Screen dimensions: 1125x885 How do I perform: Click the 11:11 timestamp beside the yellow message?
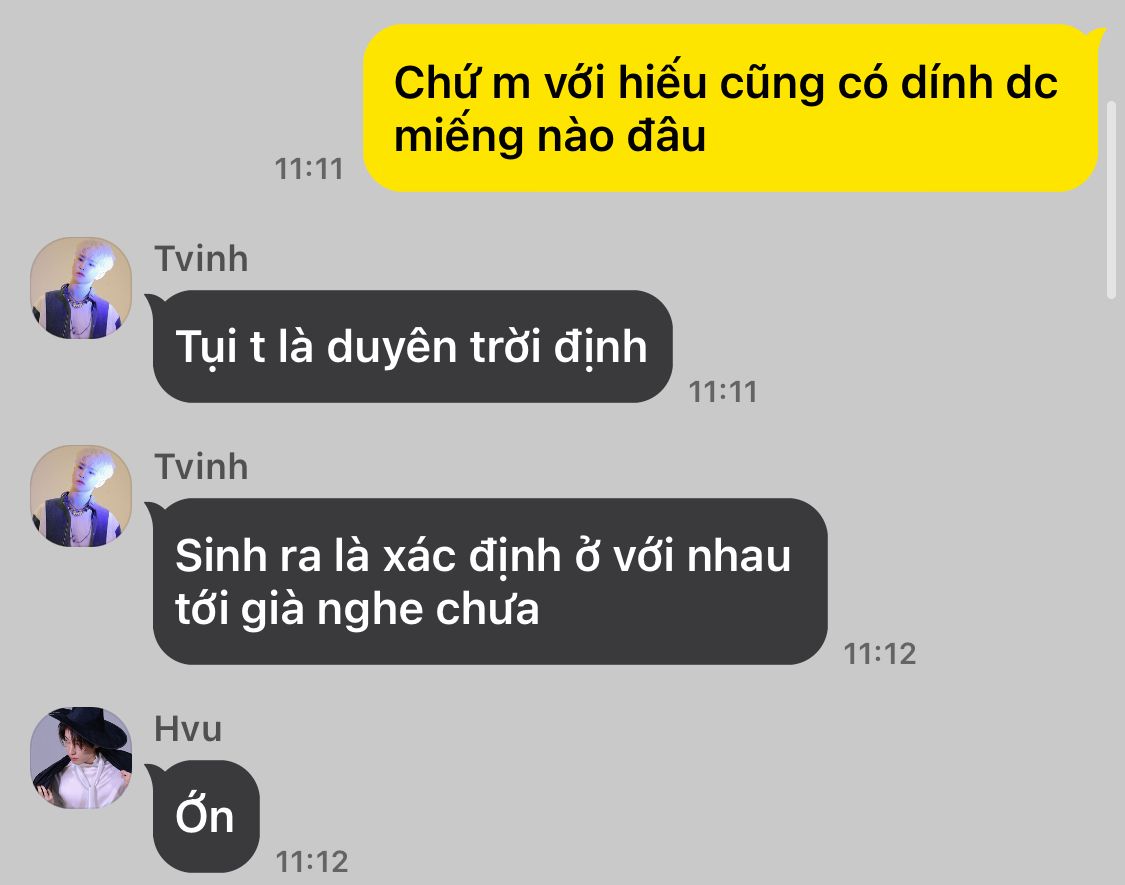pos(309,169)
